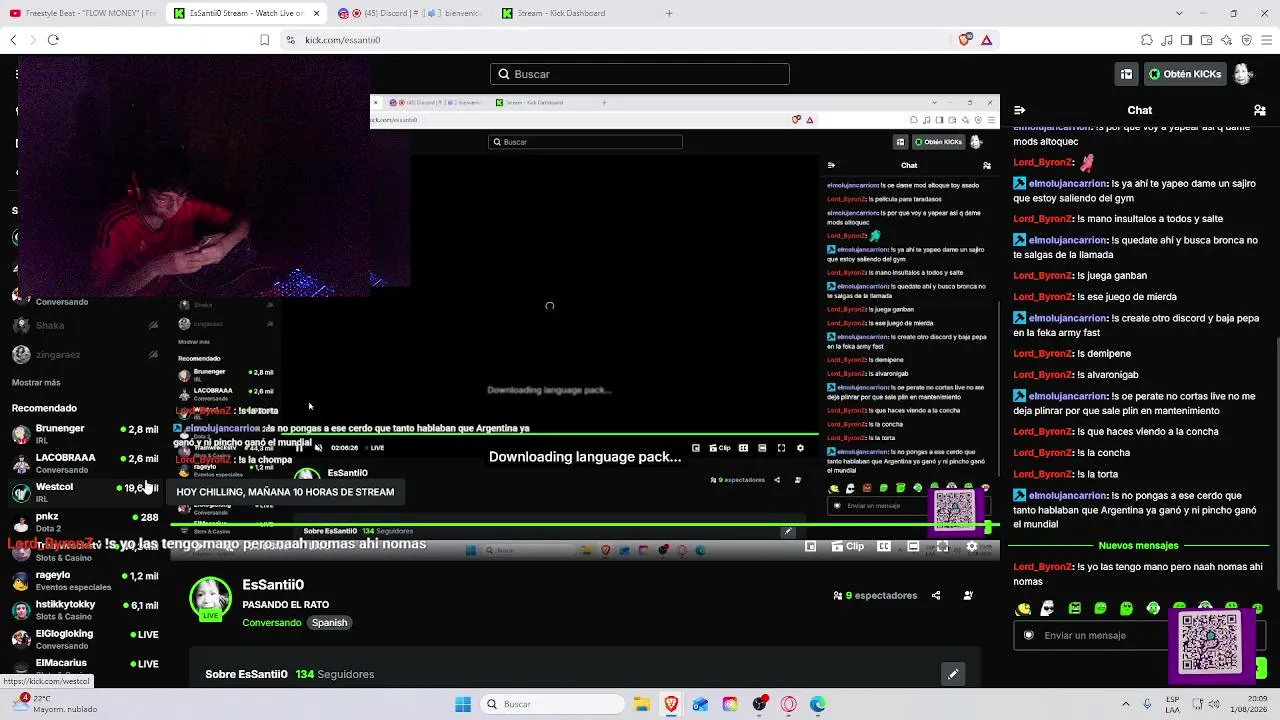Image resolution: width=1280 pixels, height=720 pixels.
Task: Edit the Sobre EsSantii0 section
Action: coord(953,674)
